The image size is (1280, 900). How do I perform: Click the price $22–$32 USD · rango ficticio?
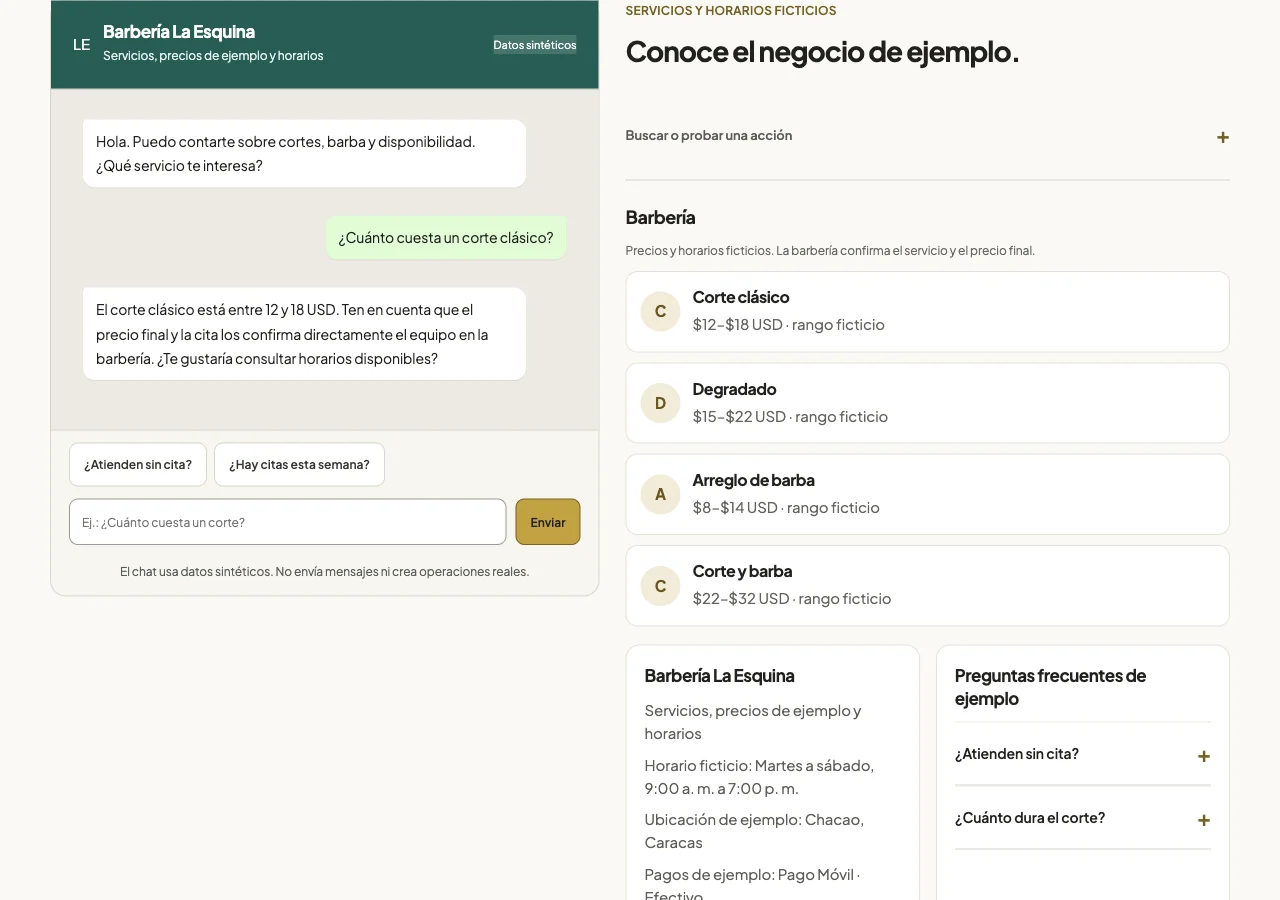point(791,598)
